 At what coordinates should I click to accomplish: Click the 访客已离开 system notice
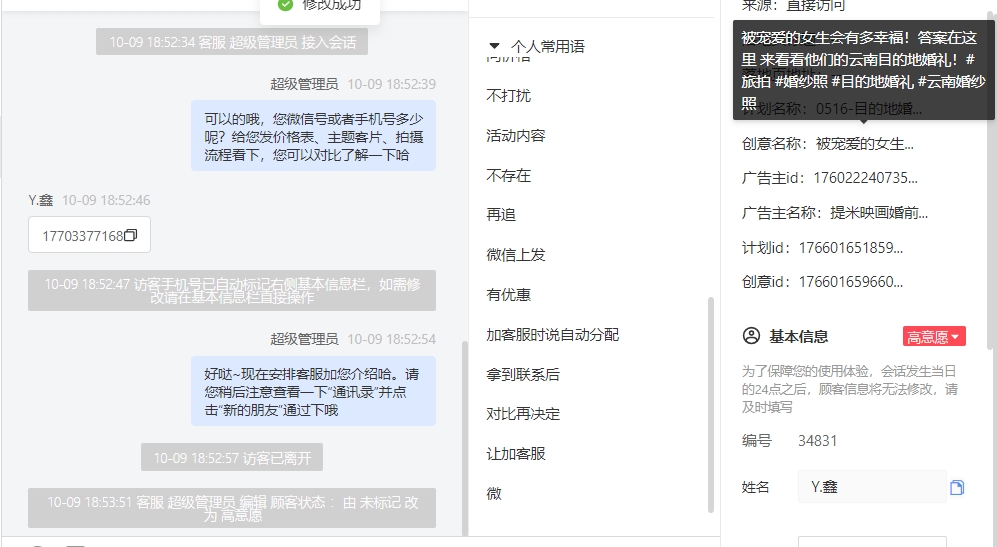pos(232,457)
